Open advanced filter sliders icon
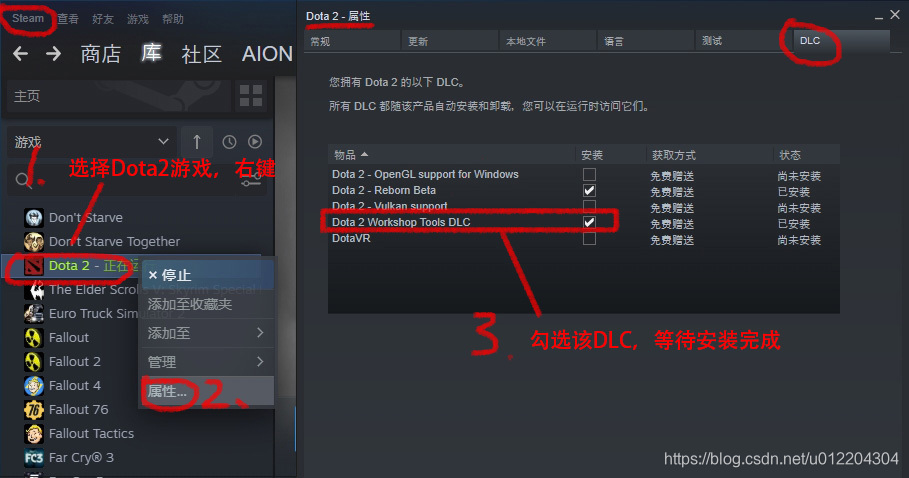 (251, 181)
